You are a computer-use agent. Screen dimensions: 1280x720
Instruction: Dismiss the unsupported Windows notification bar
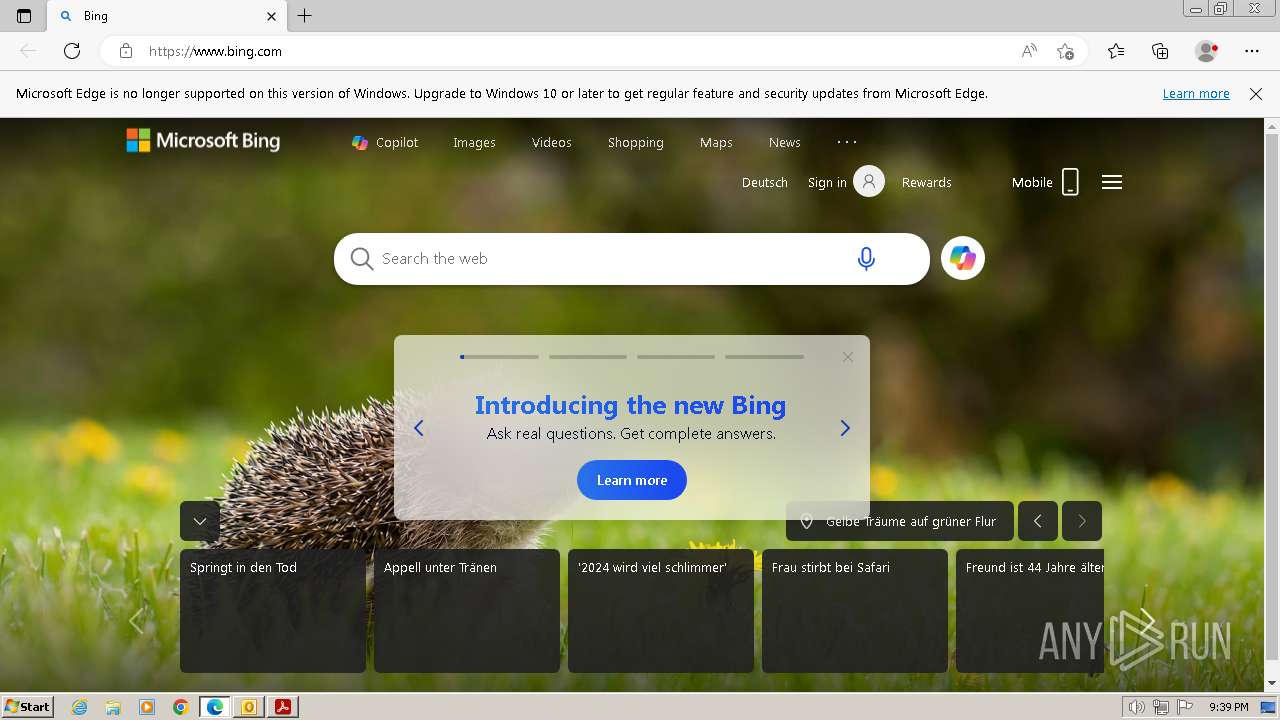[1256, 93]
